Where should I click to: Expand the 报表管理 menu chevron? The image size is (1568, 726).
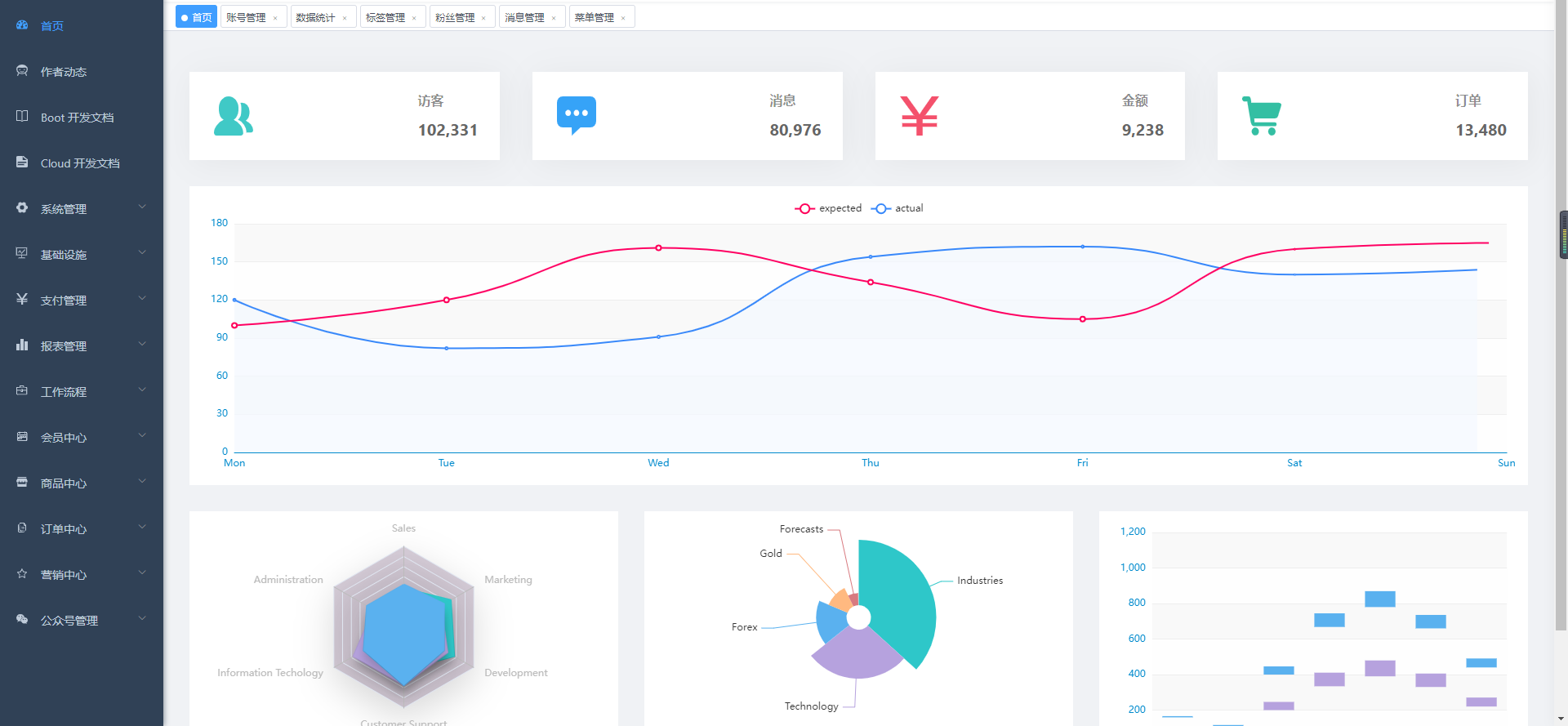pyautogui.click(x=142, y=344)
